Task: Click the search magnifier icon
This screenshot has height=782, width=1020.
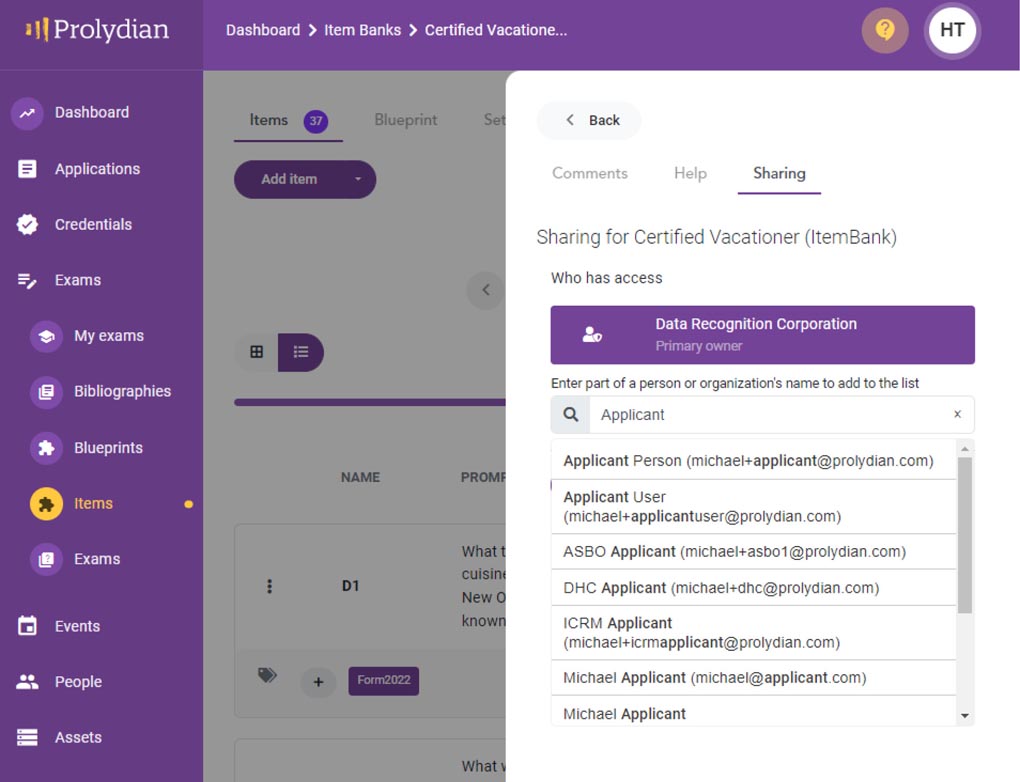Action: [570, 414]
